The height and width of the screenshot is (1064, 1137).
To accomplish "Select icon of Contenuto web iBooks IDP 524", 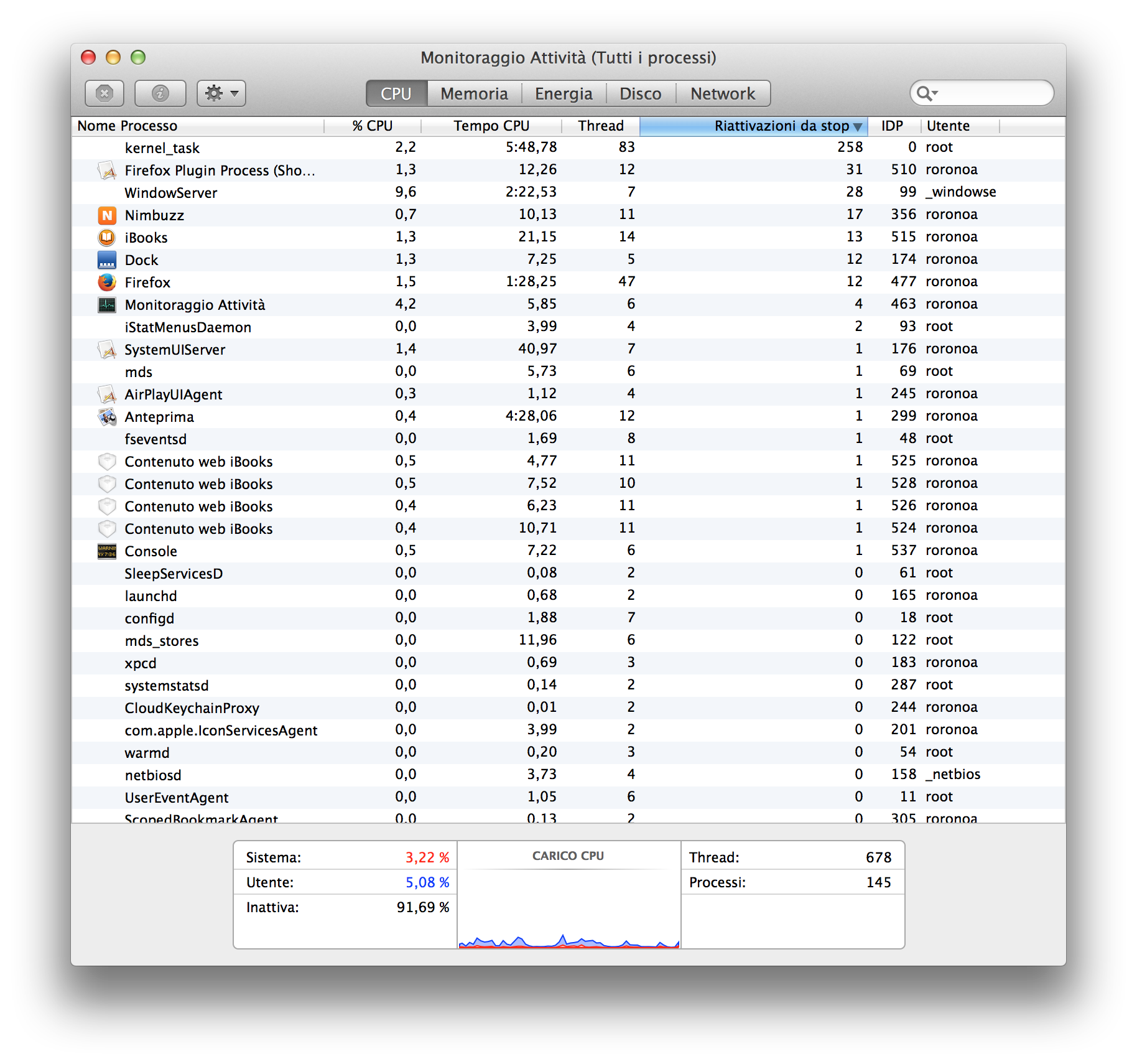I will (x=107, y=529).
